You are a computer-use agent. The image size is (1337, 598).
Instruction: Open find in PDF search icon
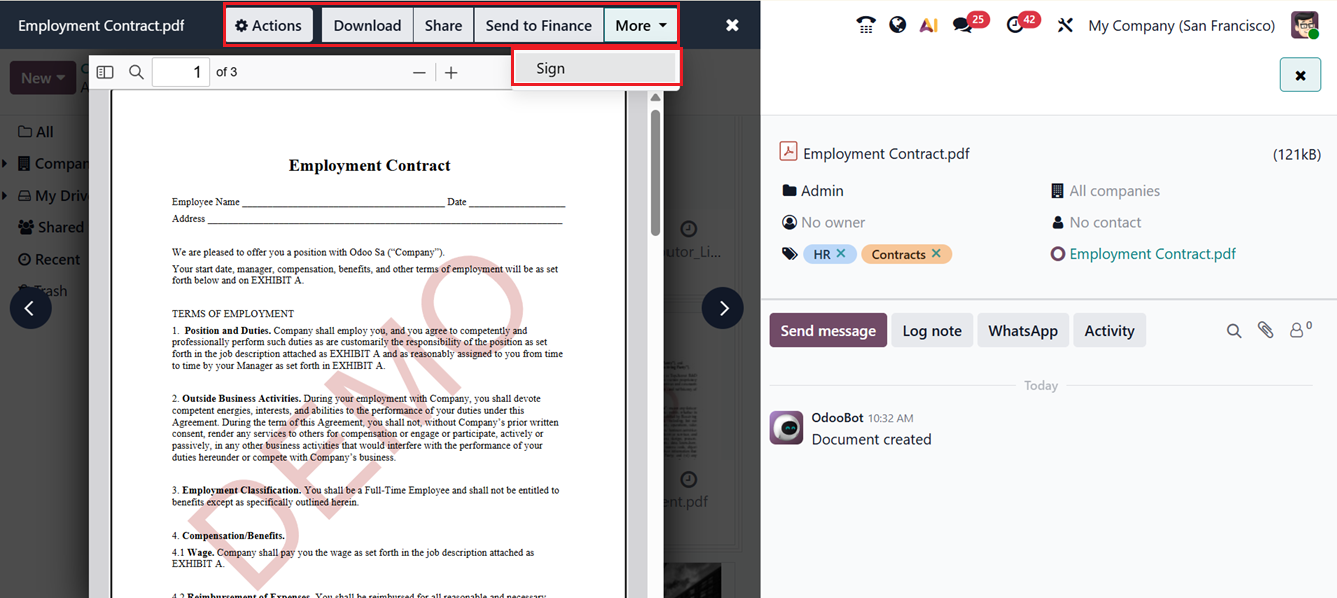(x=136, y=72)
